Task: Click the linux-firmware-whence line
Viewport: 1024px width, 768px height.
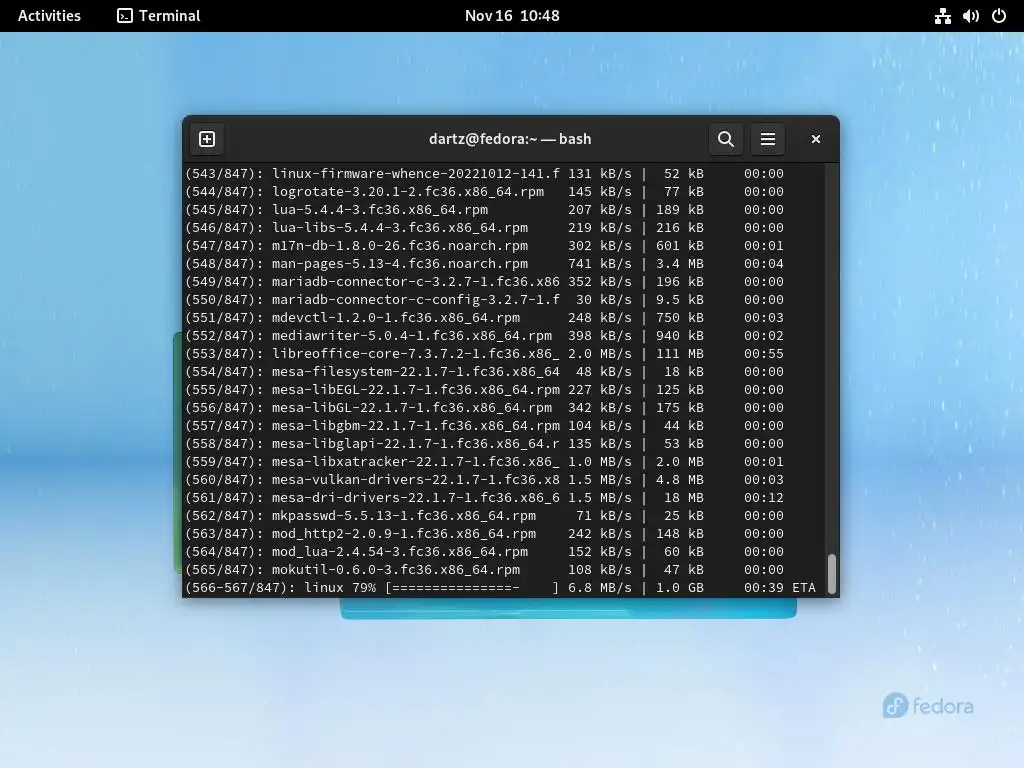Action: tap(484, 174)
